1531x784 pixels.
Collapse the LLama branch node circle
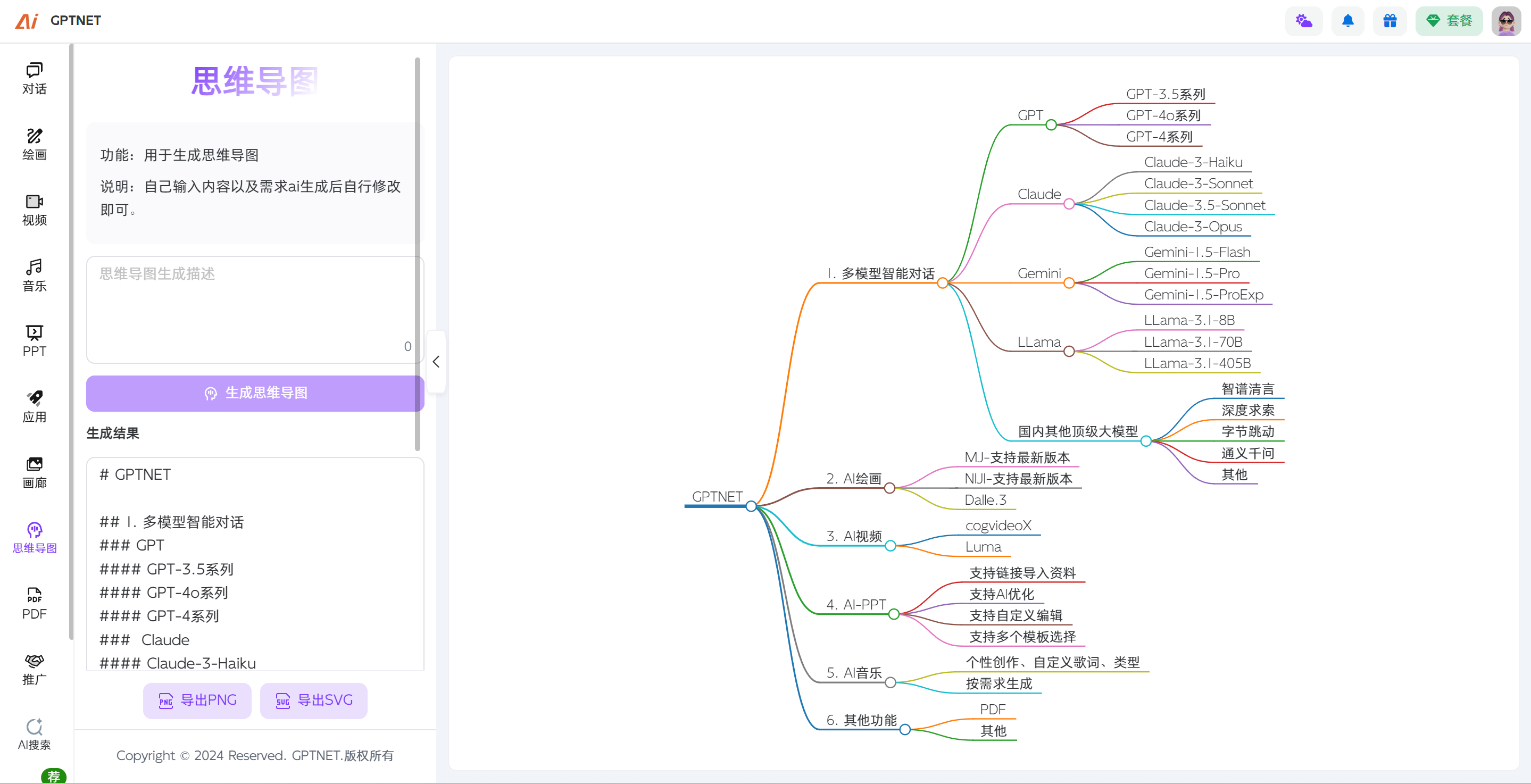(1069, 351)
